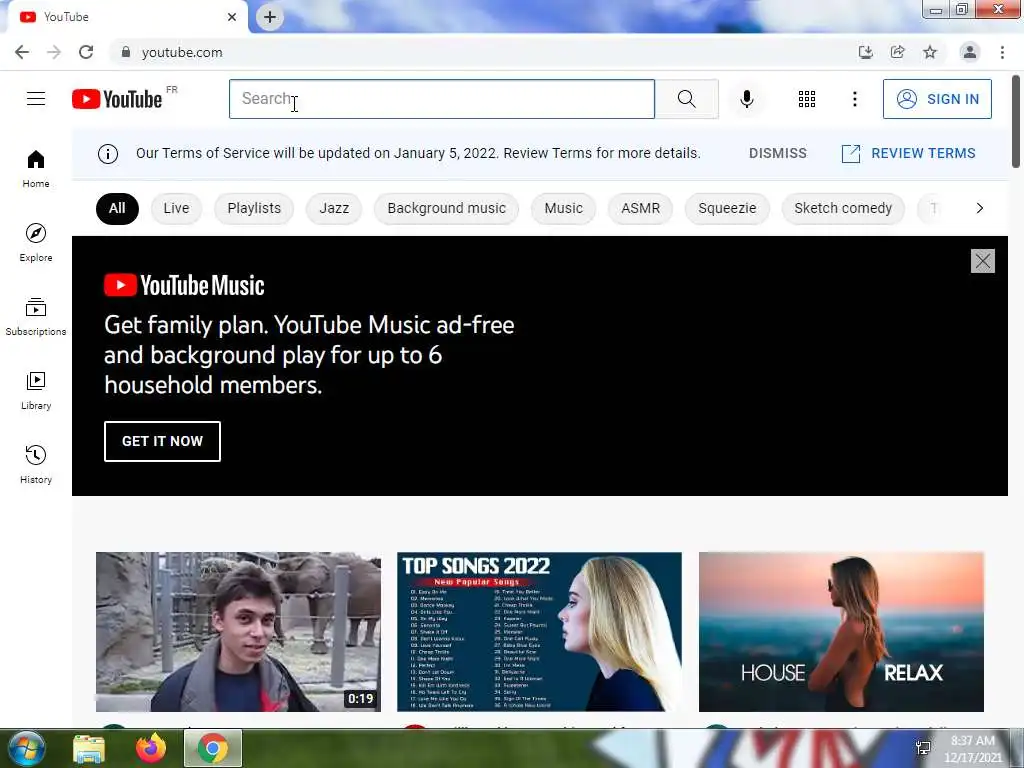The width and height of the screenshot is (1024, 768).
Task: Open File Explorer from taskbar
Action: point(89,748)
